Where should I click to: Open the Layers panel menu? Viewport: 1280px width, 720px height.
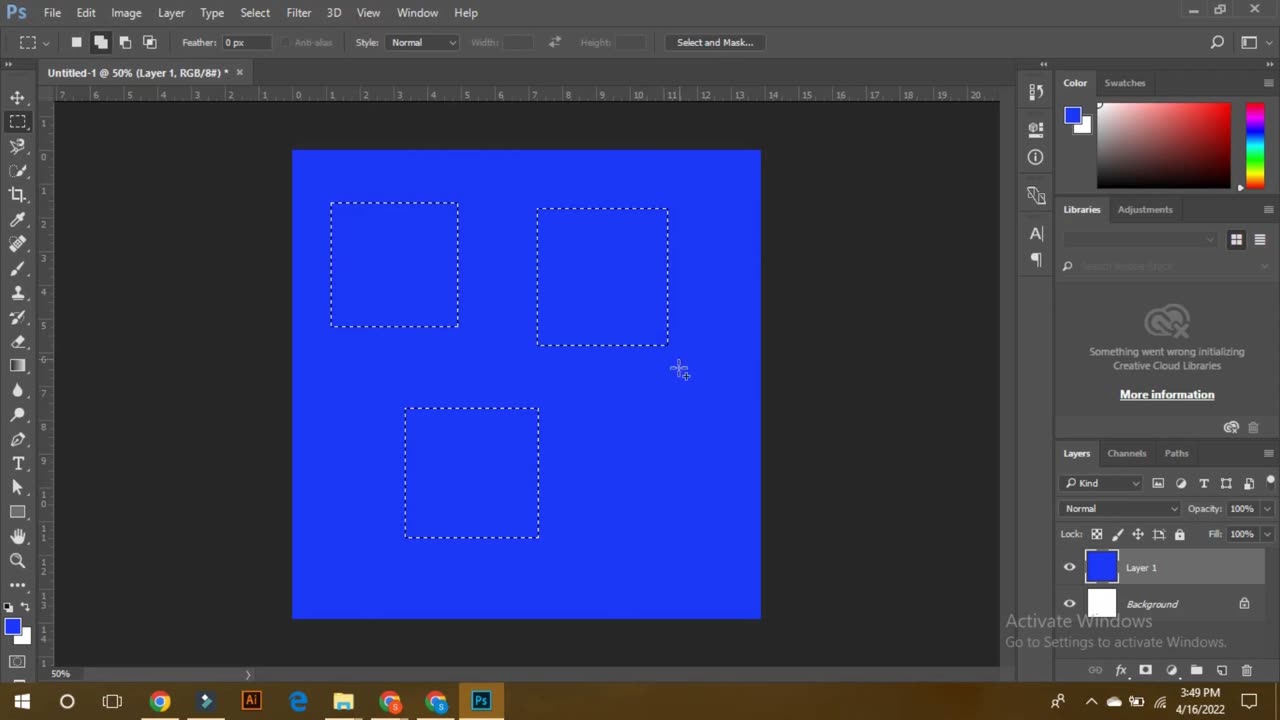(1269, 453)
